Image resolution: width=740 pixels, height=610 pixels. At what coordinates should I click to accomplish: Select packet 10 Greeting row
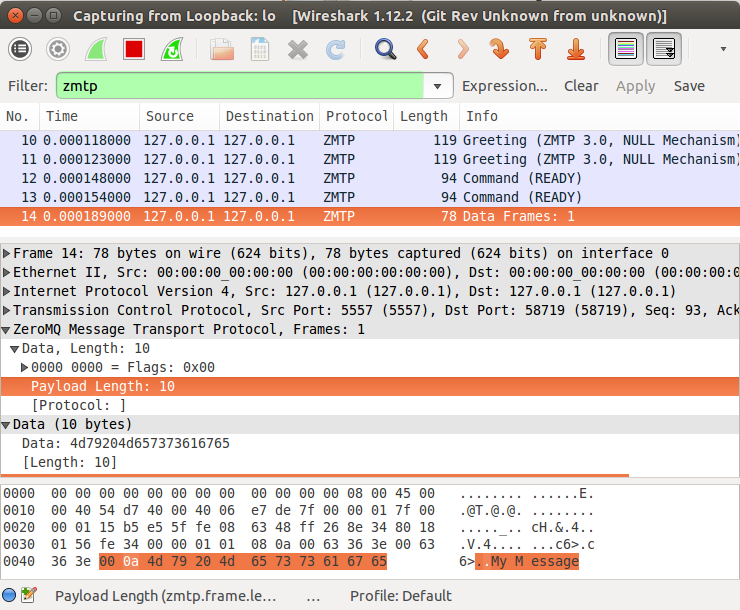(x=370, y=140)
